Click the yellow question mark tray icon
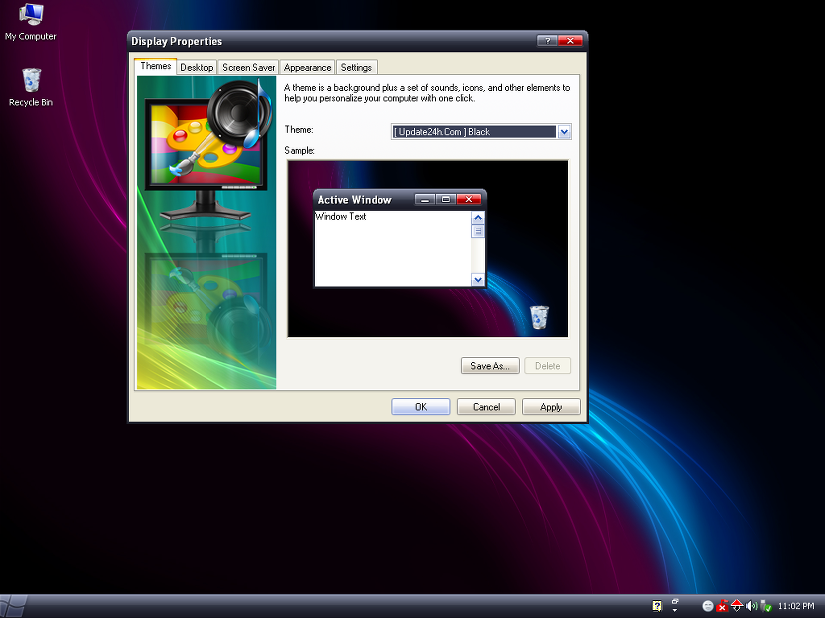825x618 pixels. pos(657,606)
